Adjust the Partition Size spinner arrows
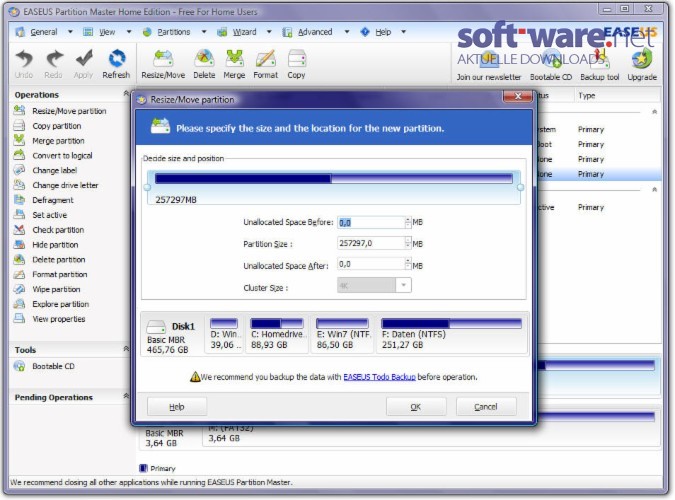Screen dimensions: 675x500 (x=408, y=243)
